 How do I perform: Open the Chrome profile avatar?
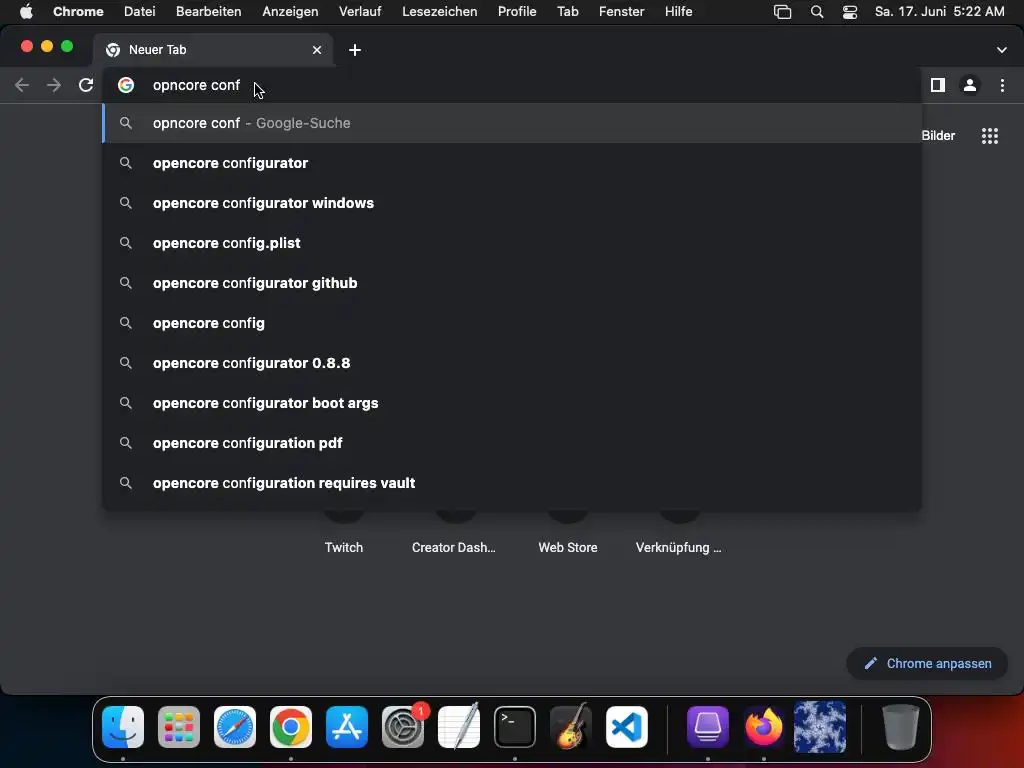(x=970, y=85)
